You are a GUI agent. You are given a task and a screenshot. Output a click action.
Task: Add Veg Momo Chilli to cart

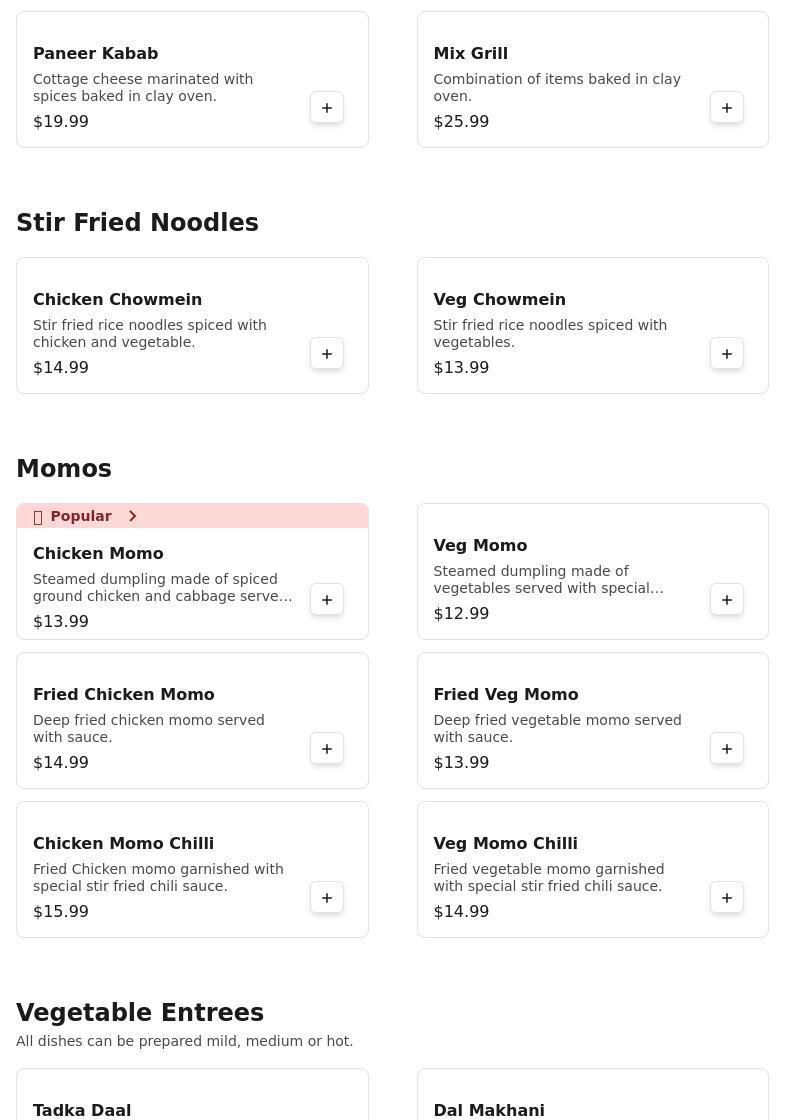[x=727, y=898]
